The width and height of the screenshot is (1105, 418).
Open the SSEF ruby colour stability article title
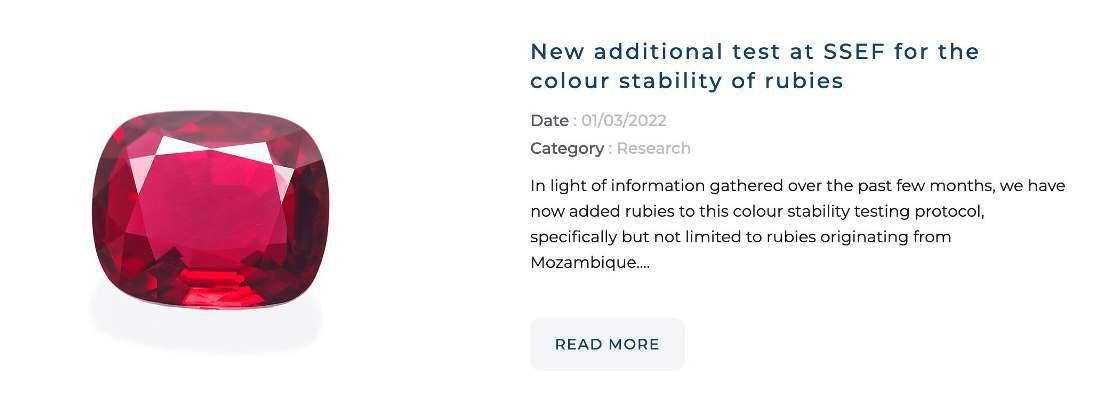pos(754,66)
